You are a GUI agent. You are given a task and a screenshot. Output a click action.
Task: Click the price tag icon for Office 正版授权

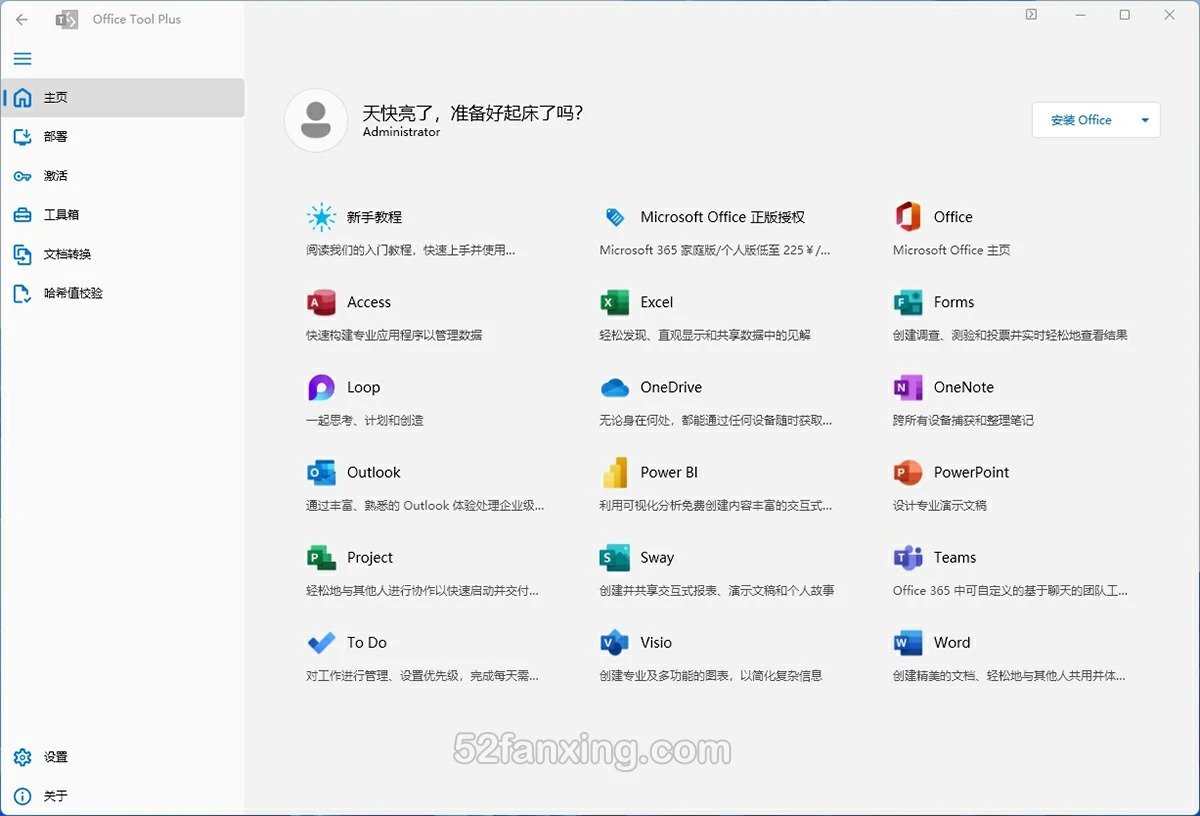(x=614, y=217)
